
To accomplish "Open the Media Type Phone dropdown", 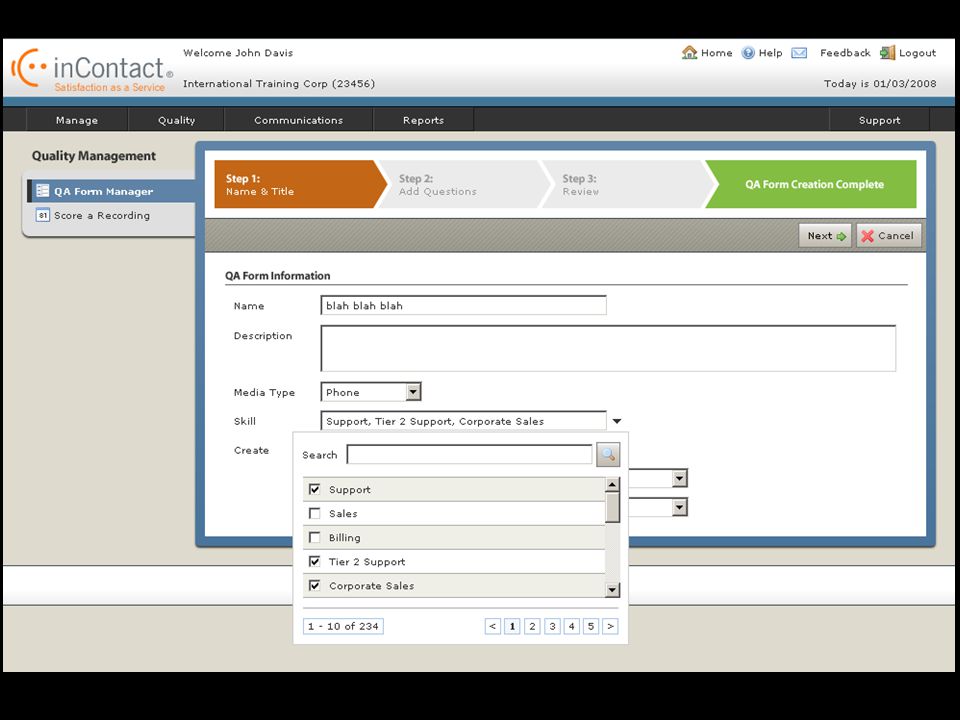I will (413, 392).
